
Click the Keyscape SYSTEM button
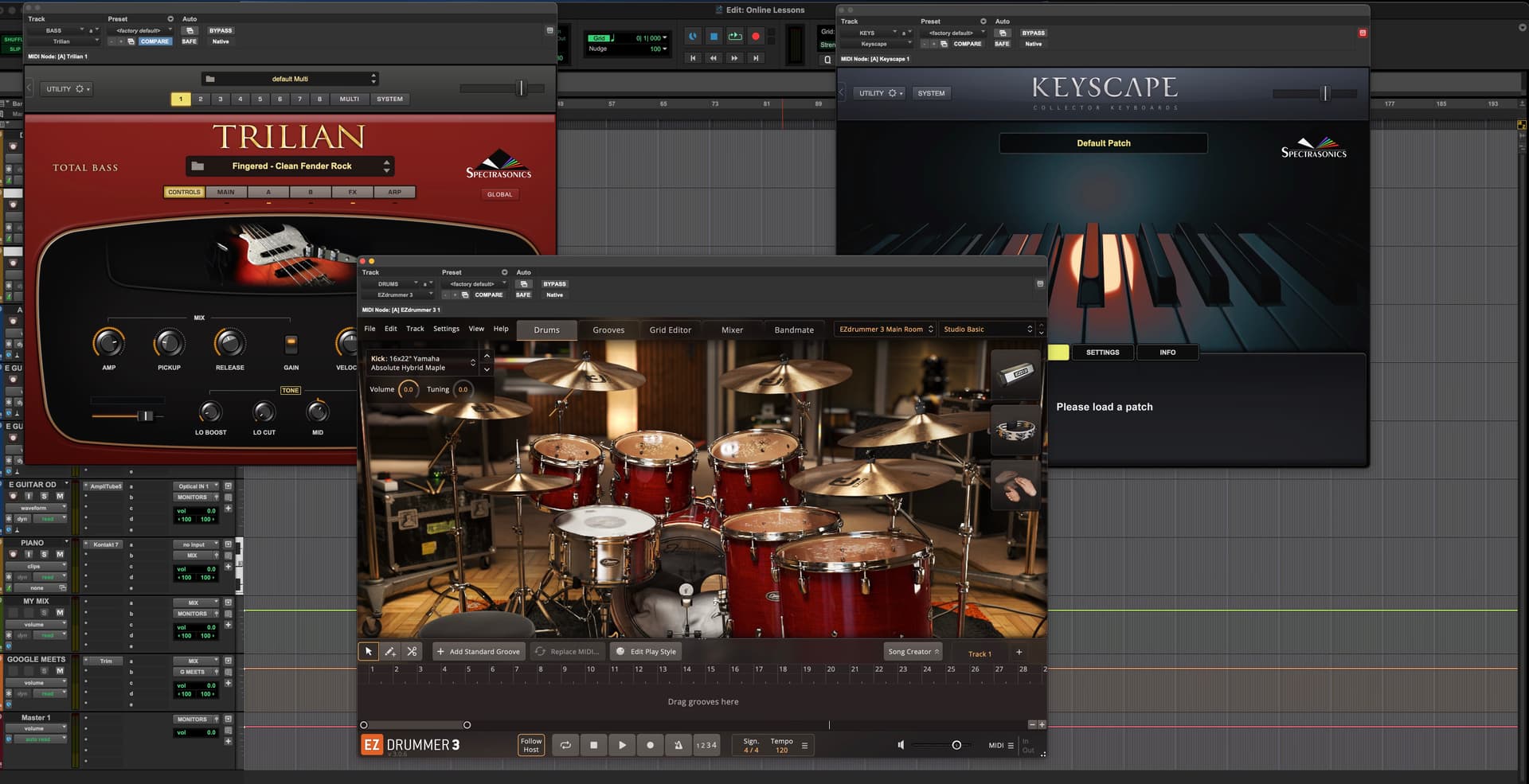pos(931,93)
